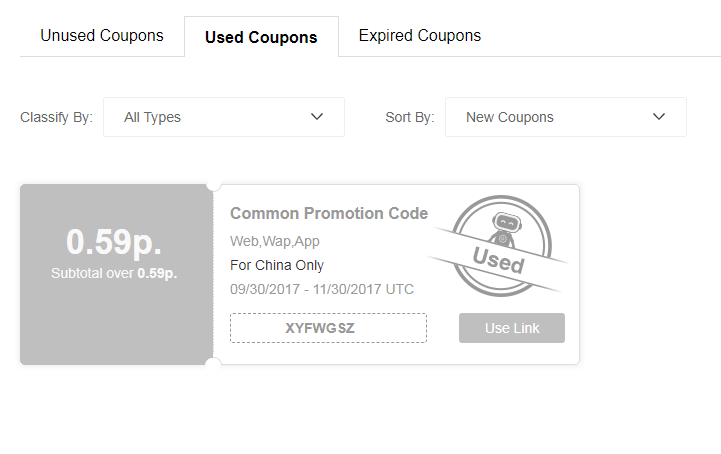Switch to the Unused Coupons tab

click(x=102, y=36)
